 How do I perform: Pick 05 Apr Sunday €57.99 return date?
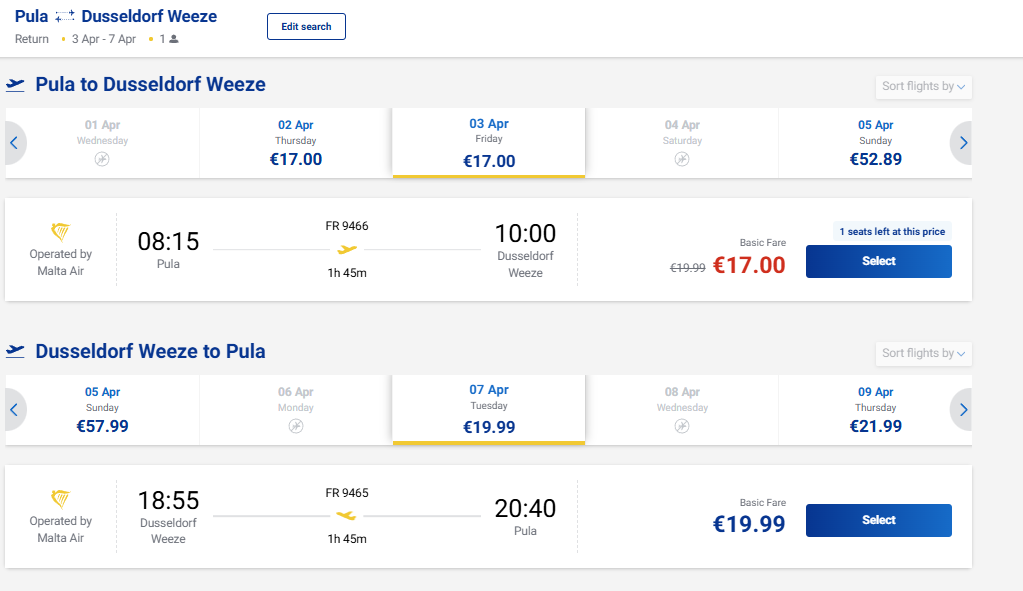[x=102, y=410]
